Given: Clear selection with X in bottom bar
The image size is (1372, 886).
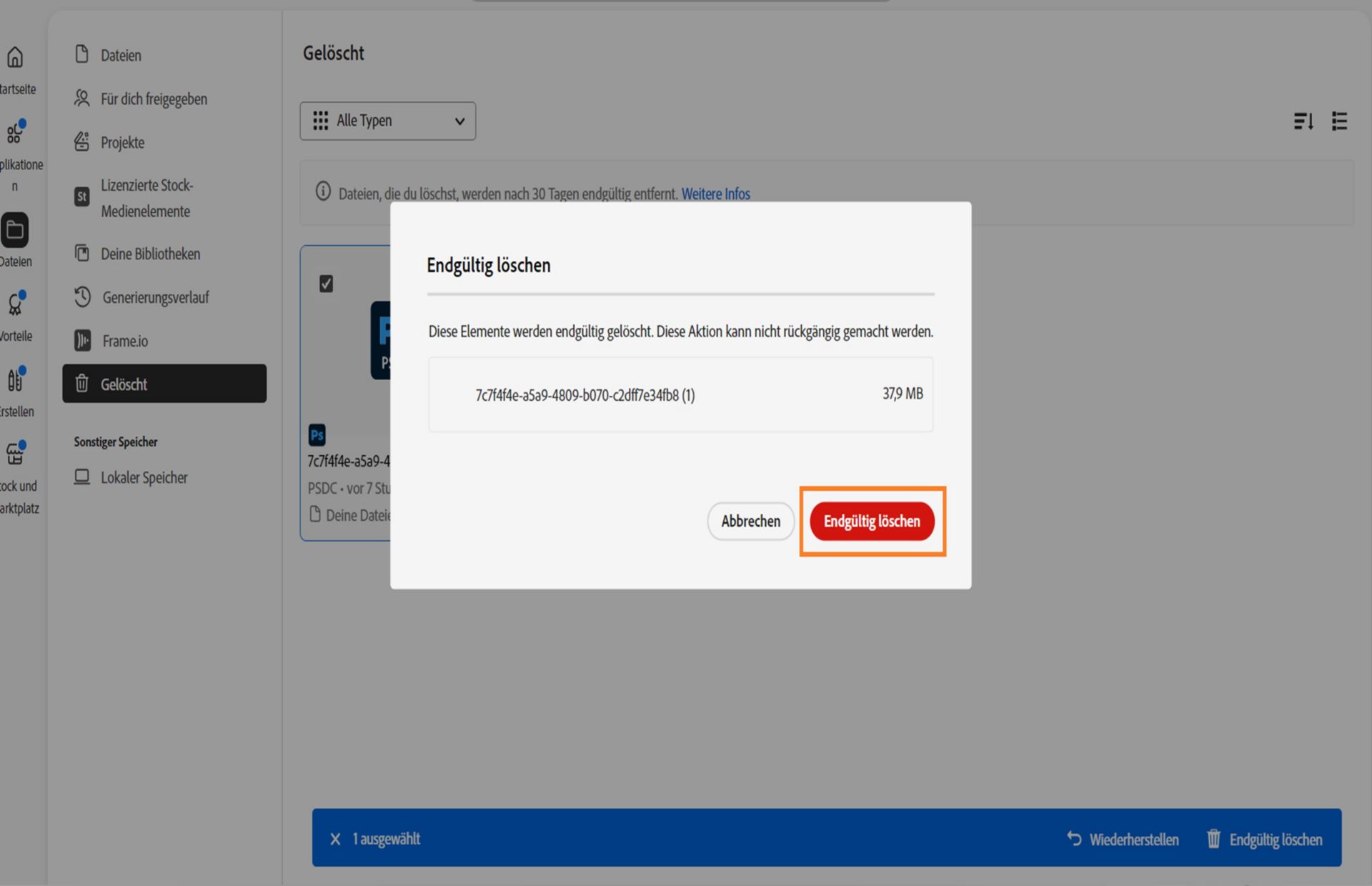Looking at the screenshot, I should (335, 839).
